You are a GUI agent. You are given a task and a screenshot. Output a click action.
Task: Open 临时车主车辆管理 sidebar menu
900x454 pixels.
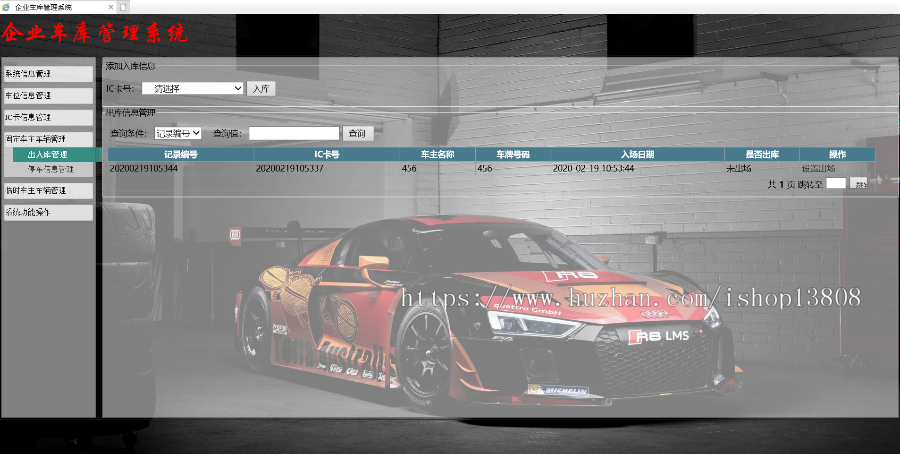[48, 191]
